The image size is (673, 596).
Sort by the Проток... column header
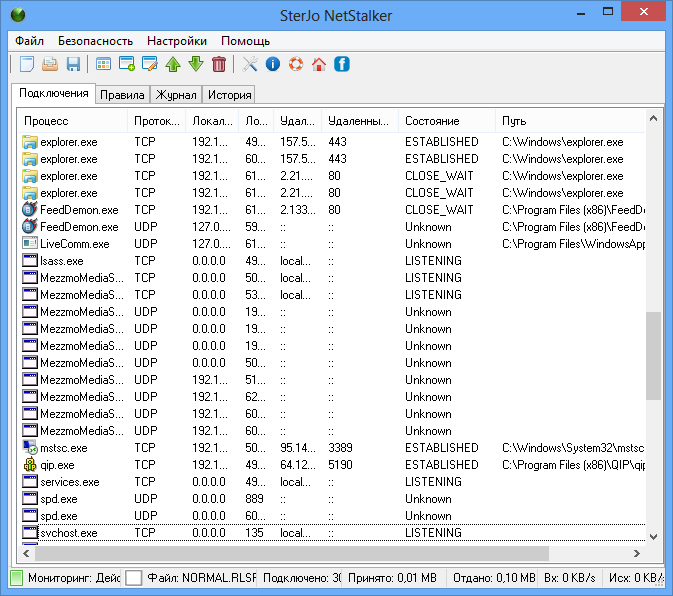(x=157, y=121)
